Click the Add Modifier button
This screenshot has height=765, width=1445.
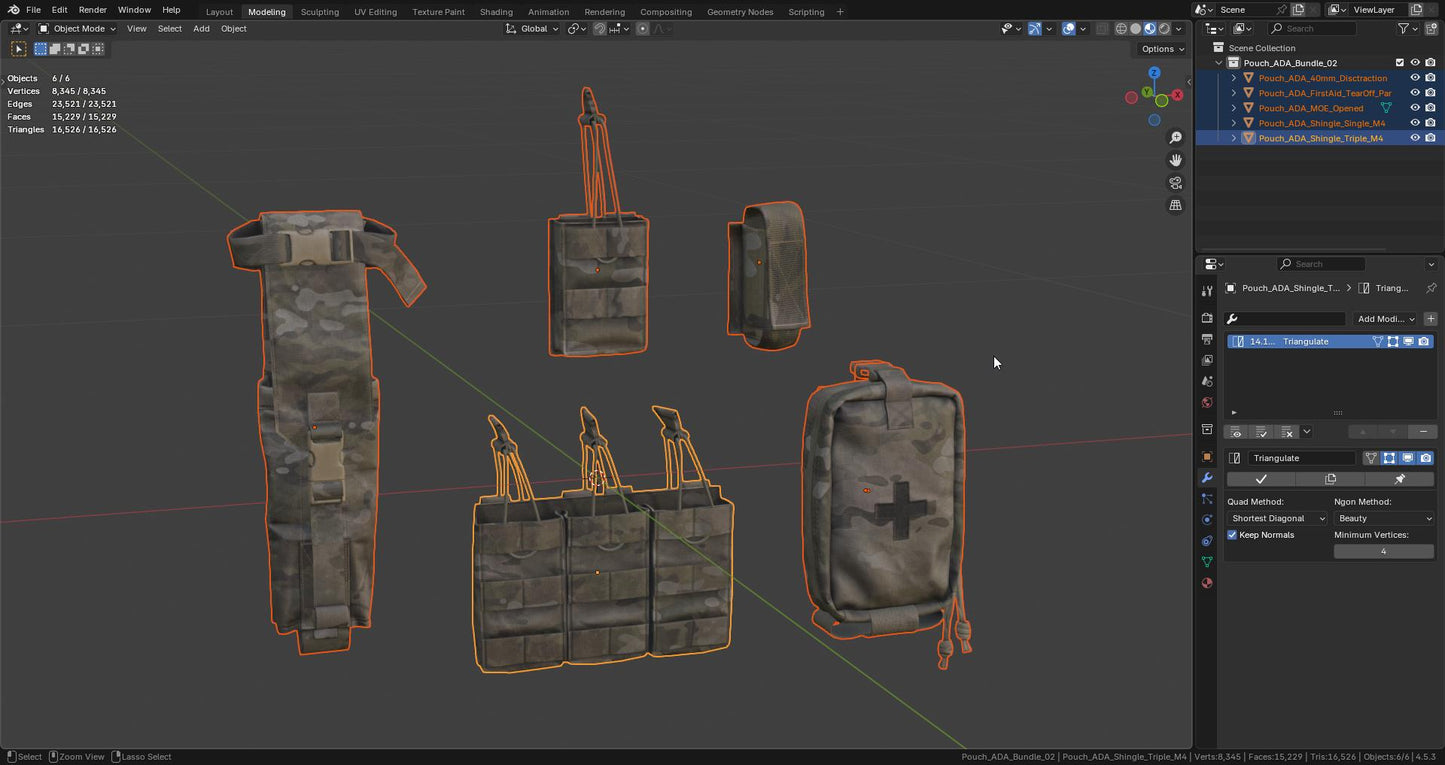coord(1385,319)
